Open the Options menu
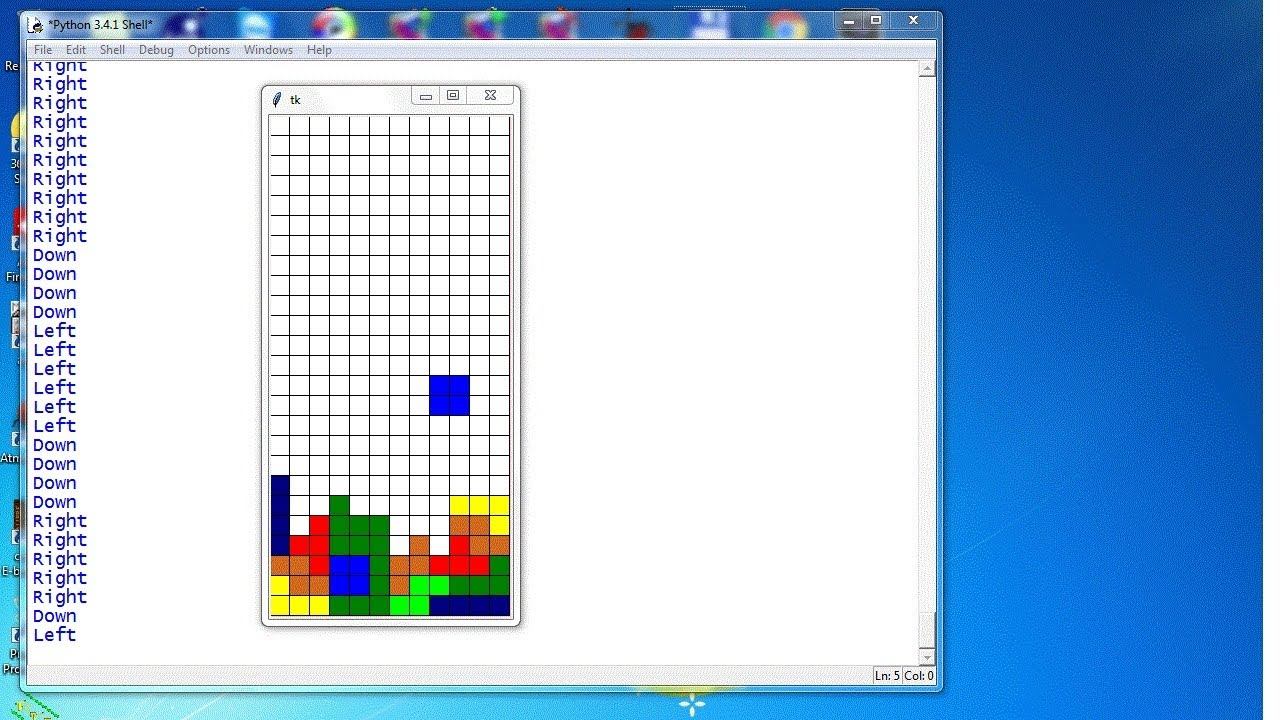The width and height of the screenshot is (1280, 720). tap(209, 50)
